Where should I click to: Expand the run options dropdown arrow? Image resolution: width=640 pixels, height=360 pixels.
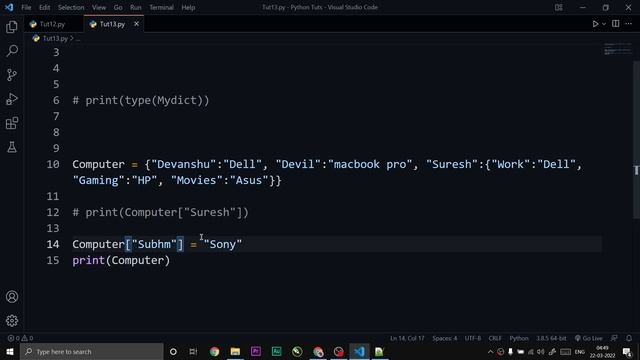pos(604,24)
